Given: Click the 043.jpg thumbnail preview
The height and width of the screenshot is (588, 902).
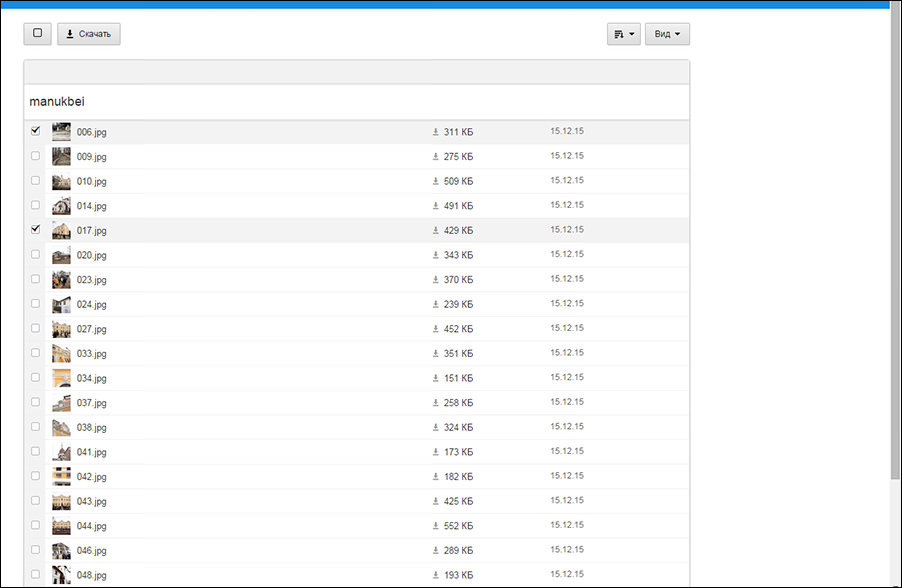Looking at the screenshot, I should (62, 501).
